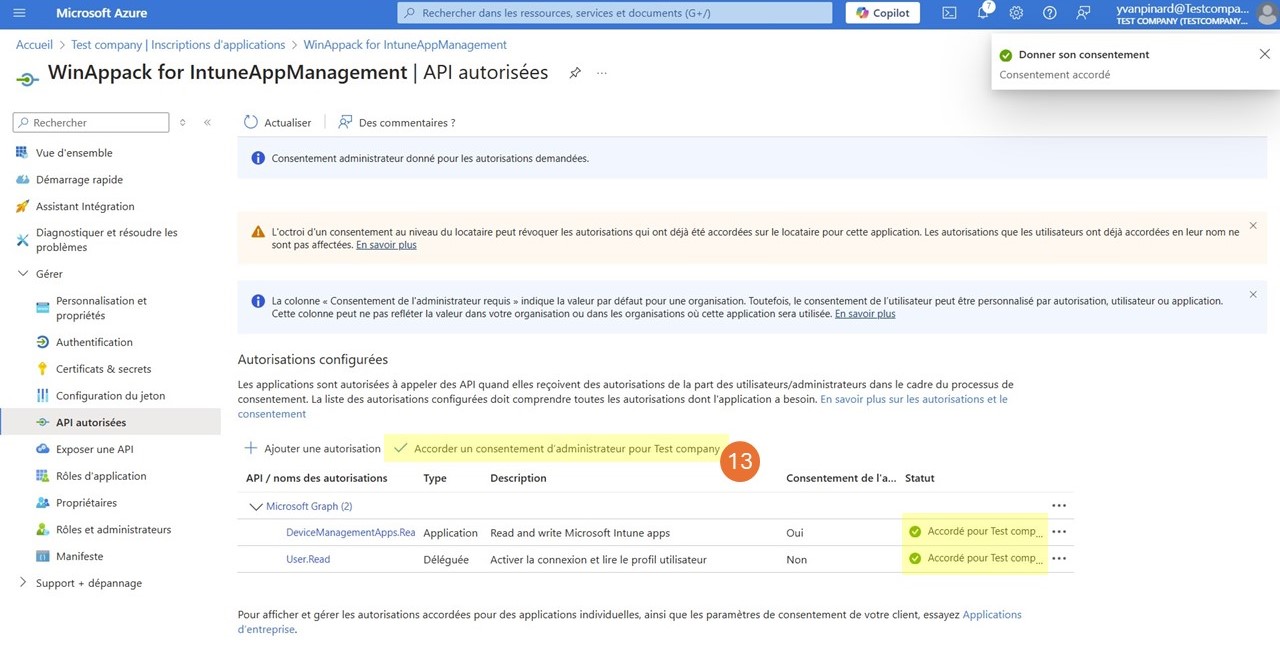This screenshot has width=1280, height=646.
Task: Open the Applications d'entreprise link
Action: point(991,614)
